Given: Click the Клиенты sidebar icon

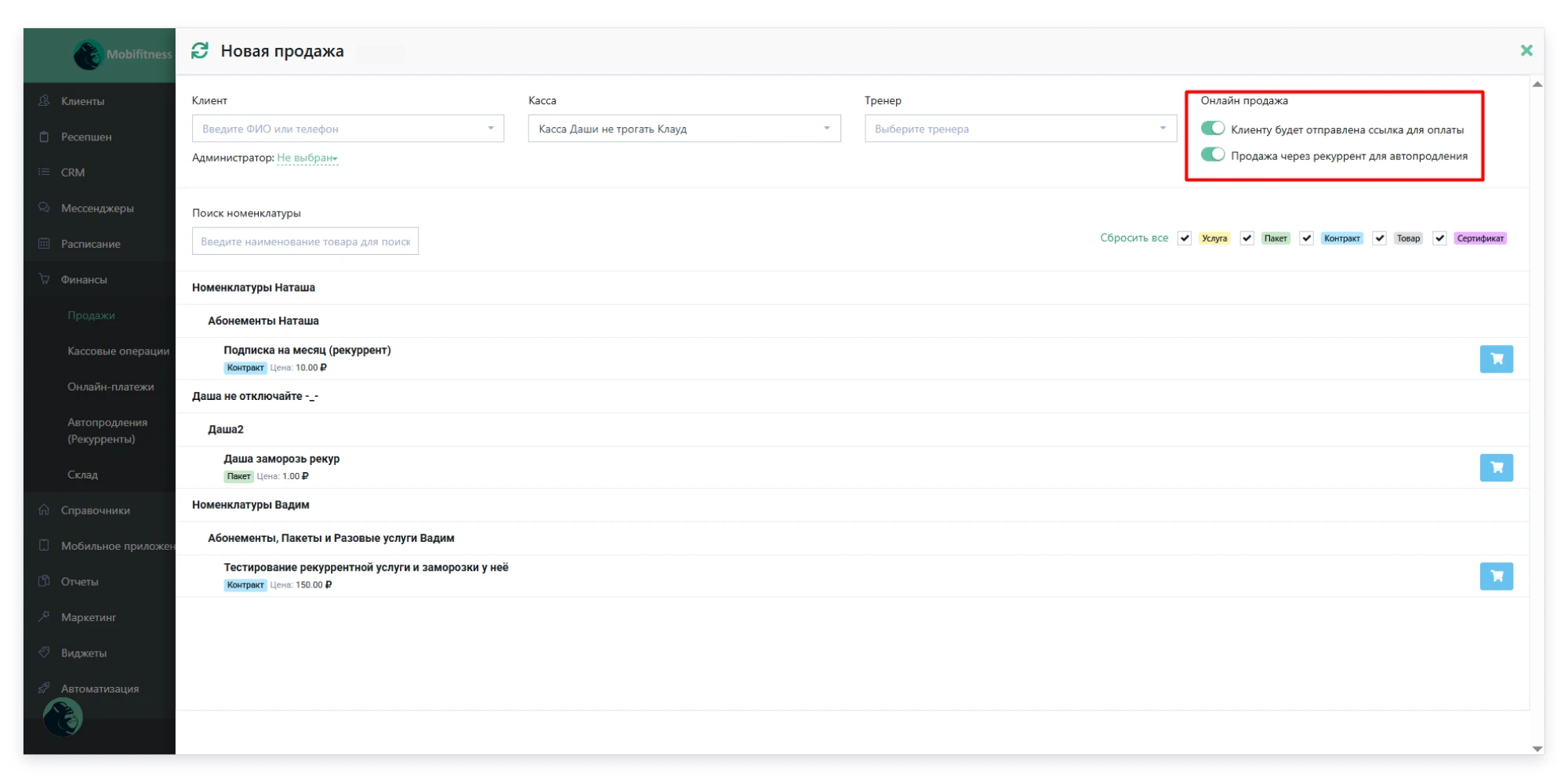Looking at the screenshot, I should tap(44, 101).
